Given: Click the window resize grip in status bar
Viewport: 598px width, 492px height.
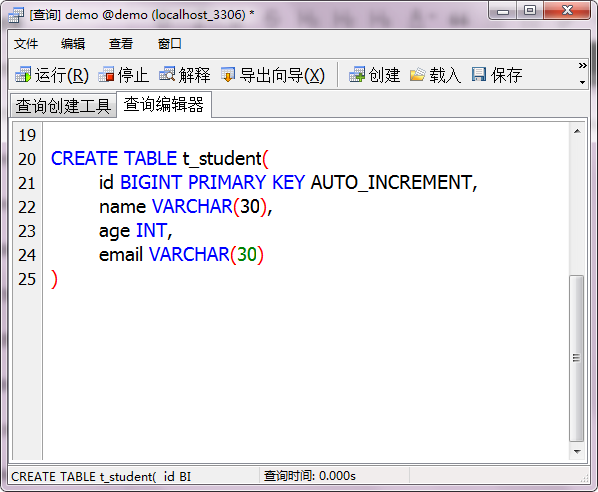Looking at the screenshot, I should click(x=584, y=479).
